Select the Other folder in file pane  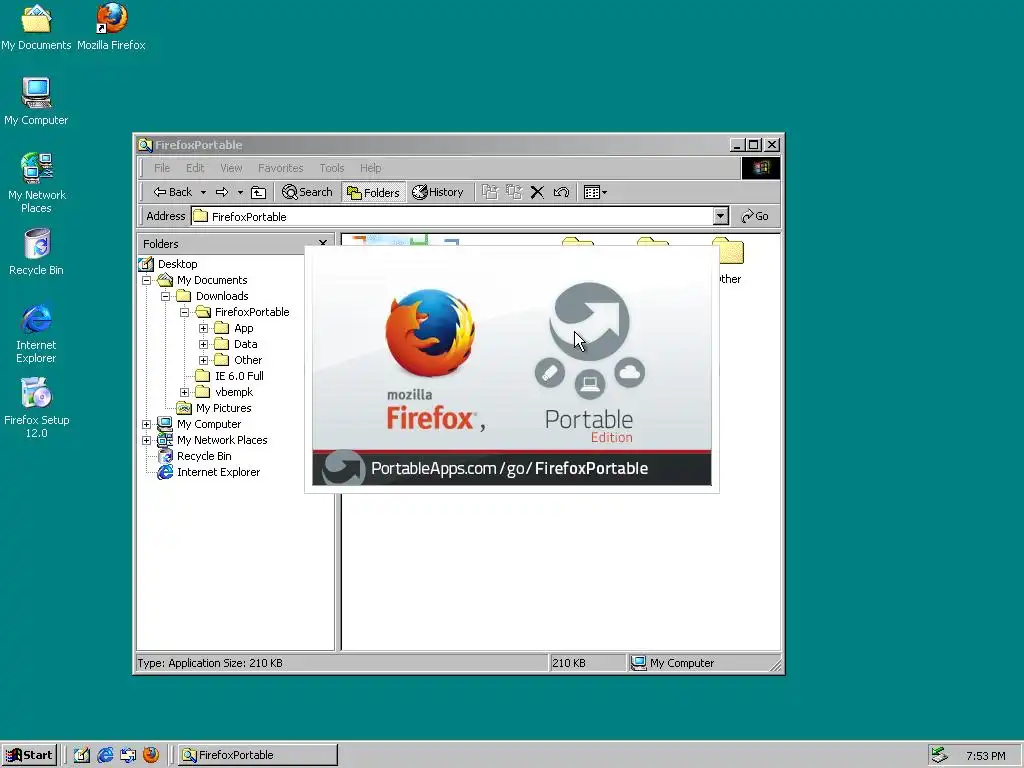pyautogui.click(x=728, y=261)
